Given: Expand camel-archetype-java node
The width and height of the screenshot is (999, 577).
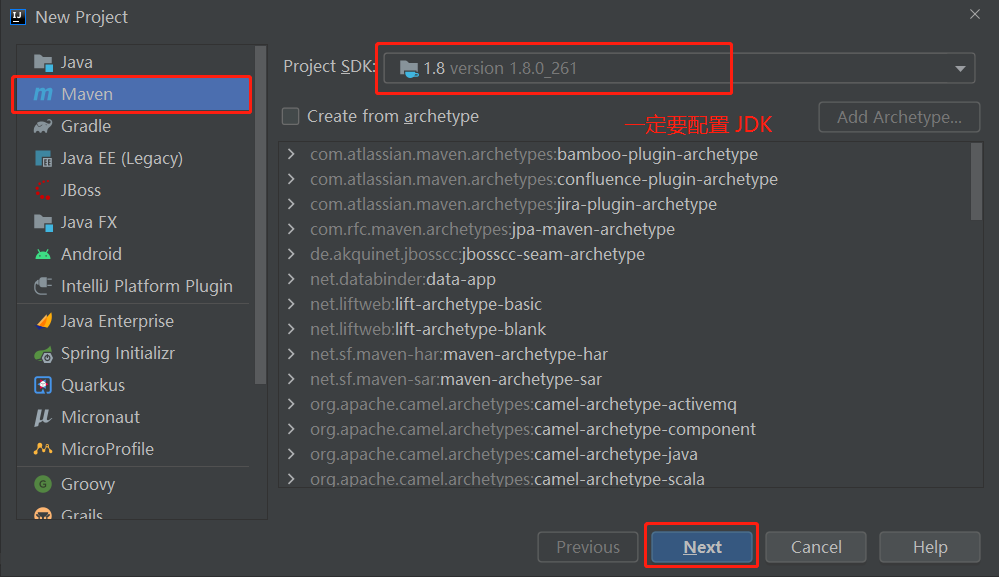Looking at the screenshot, I should [291, 454].
